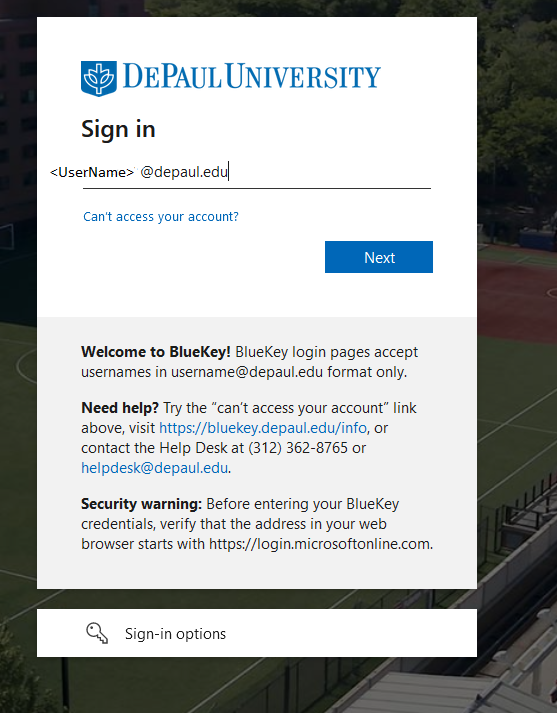Click the Welcome to BlueKey! bold text

pyautogui.click(x=156, y=352)
